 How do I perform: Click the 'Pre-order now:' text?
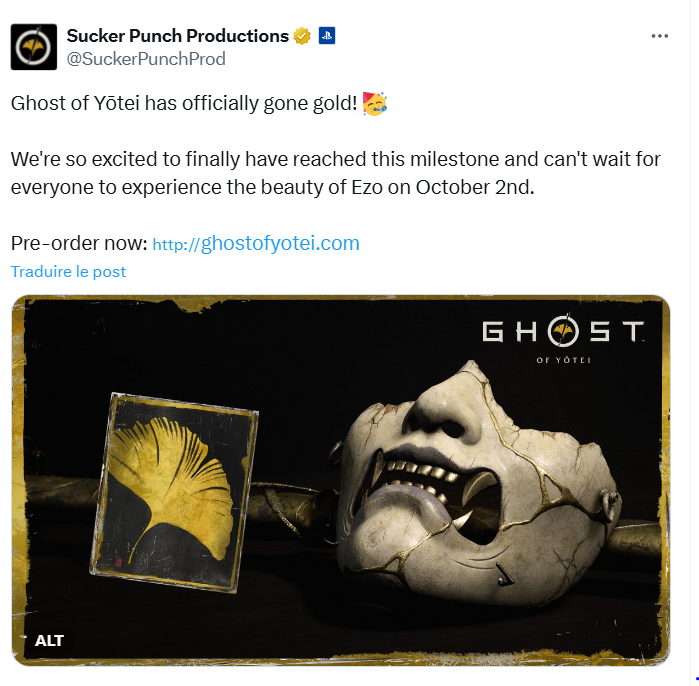pyautogui.click(x=79, y=244)
